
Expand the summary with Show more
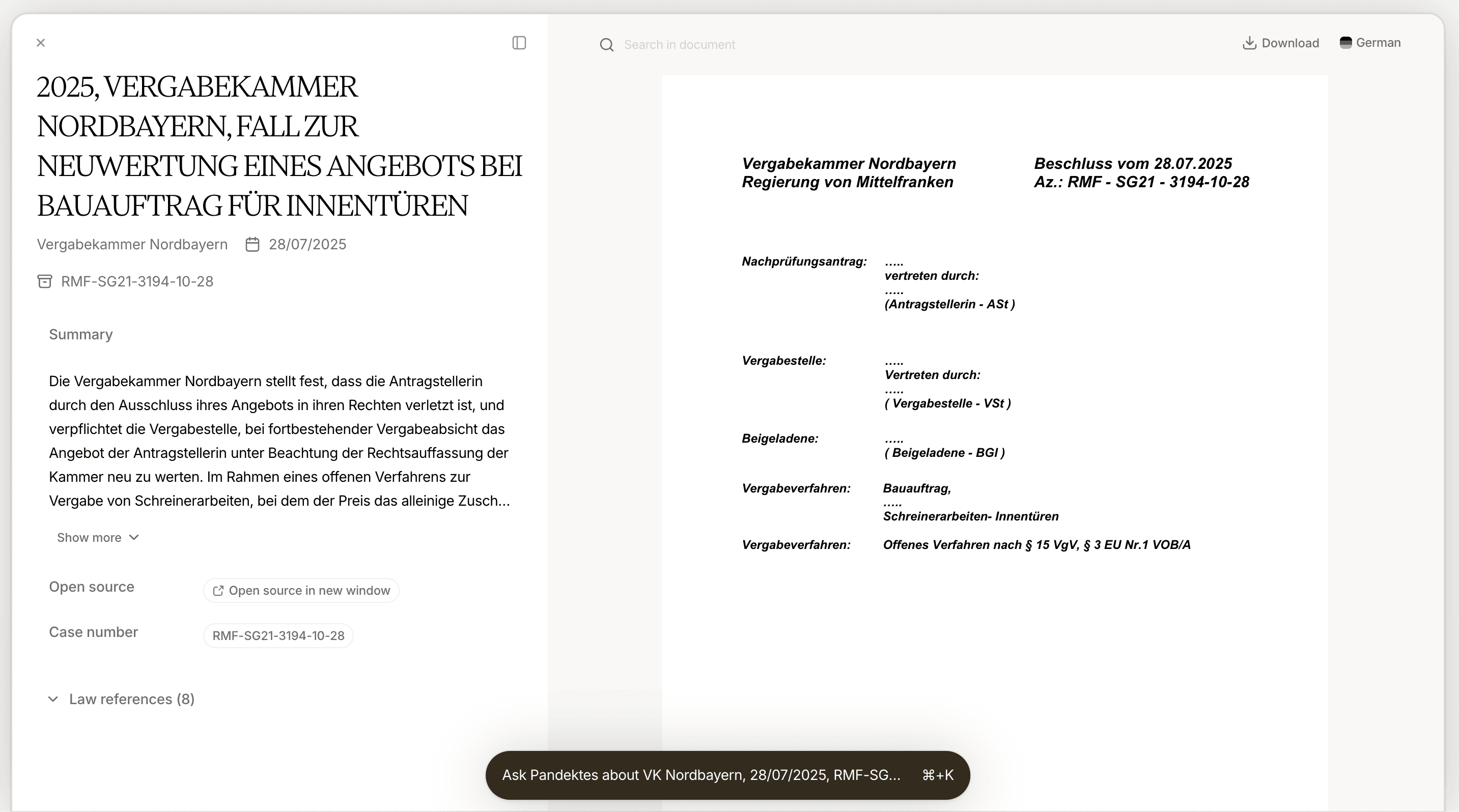click(90, 538)
